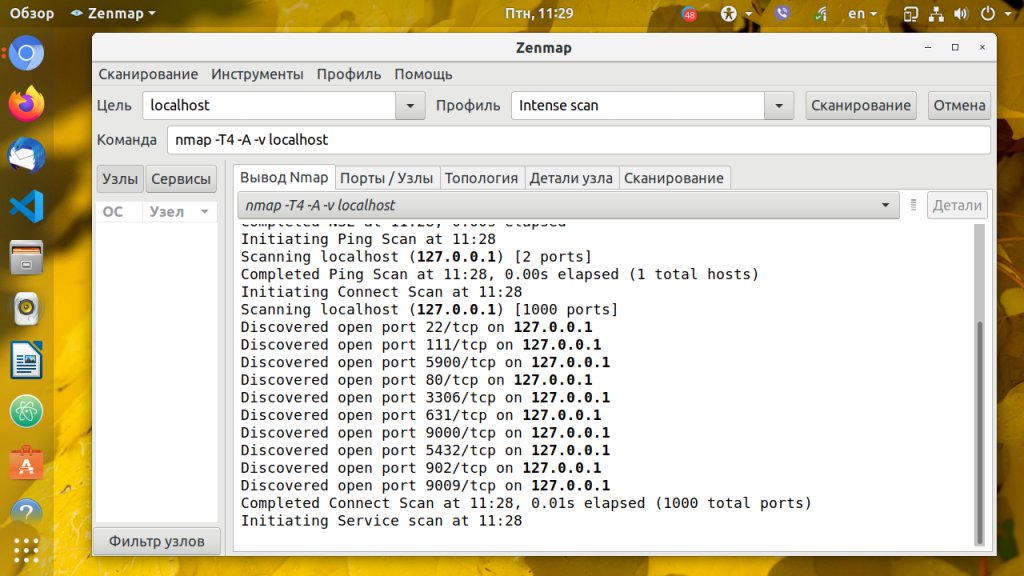Open Chromium browser from the dock
This screenshot has width=1024, height=576.
(27, 52)
